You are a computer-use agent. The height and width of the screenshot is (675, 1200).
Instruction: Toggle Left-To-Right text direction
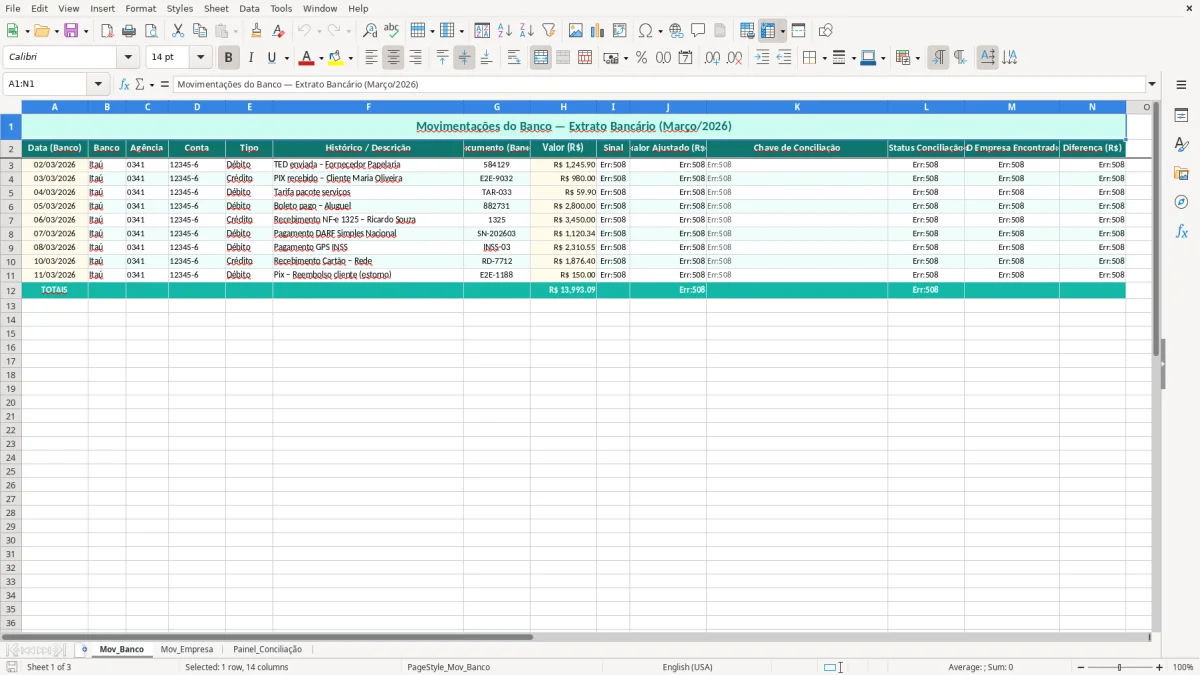(x=938, y=58)
